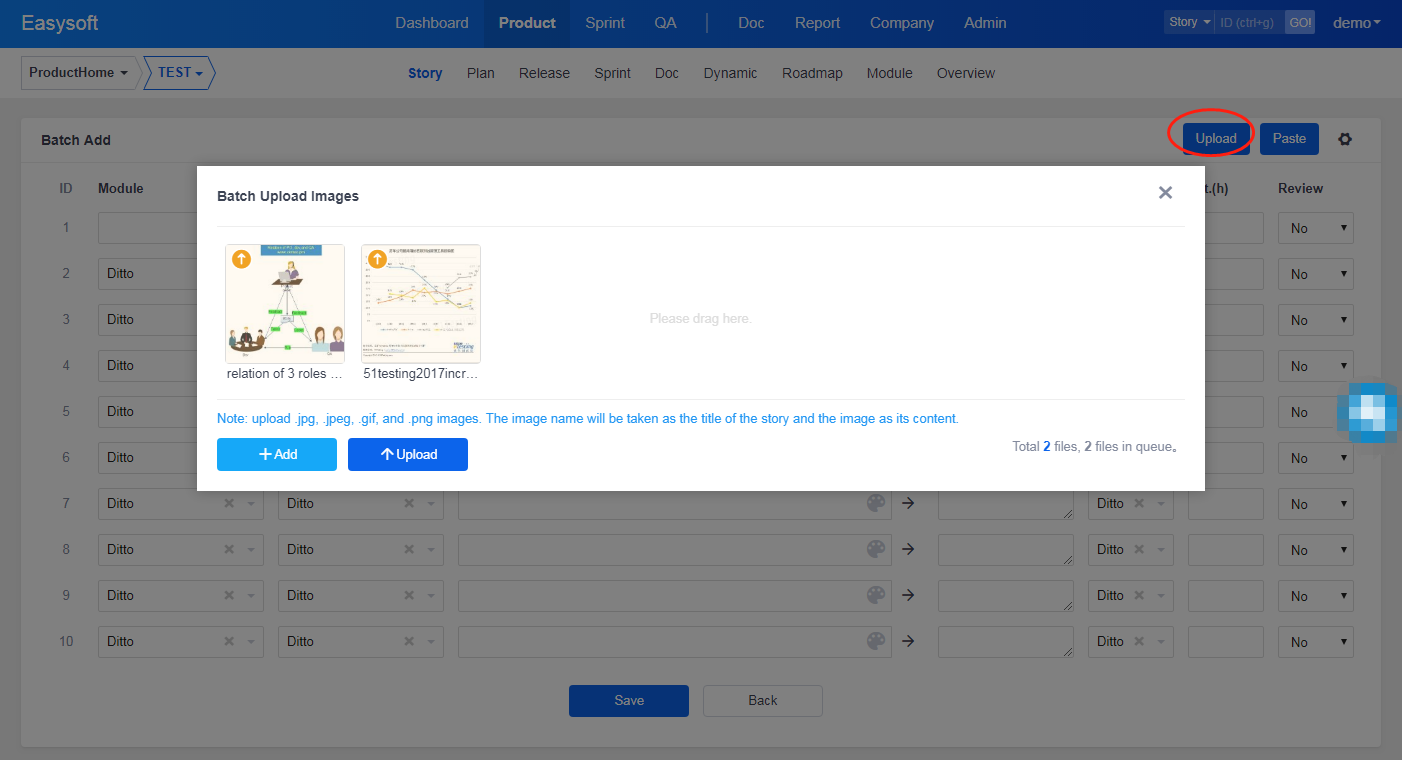Screen dimensions: 1402x760
Task: Click the settings gear icon beside Paste
Action: [x=1345, y=139]
